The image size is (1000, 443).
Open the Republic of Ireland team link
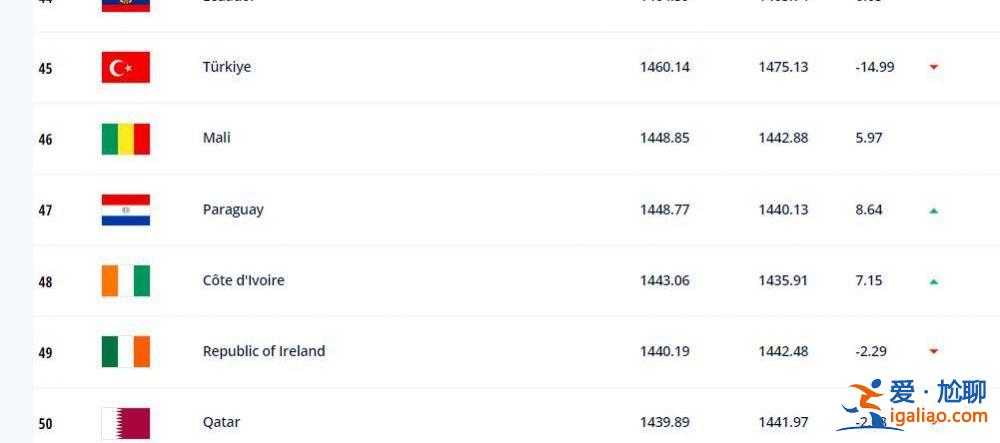[x=264, y=351]
